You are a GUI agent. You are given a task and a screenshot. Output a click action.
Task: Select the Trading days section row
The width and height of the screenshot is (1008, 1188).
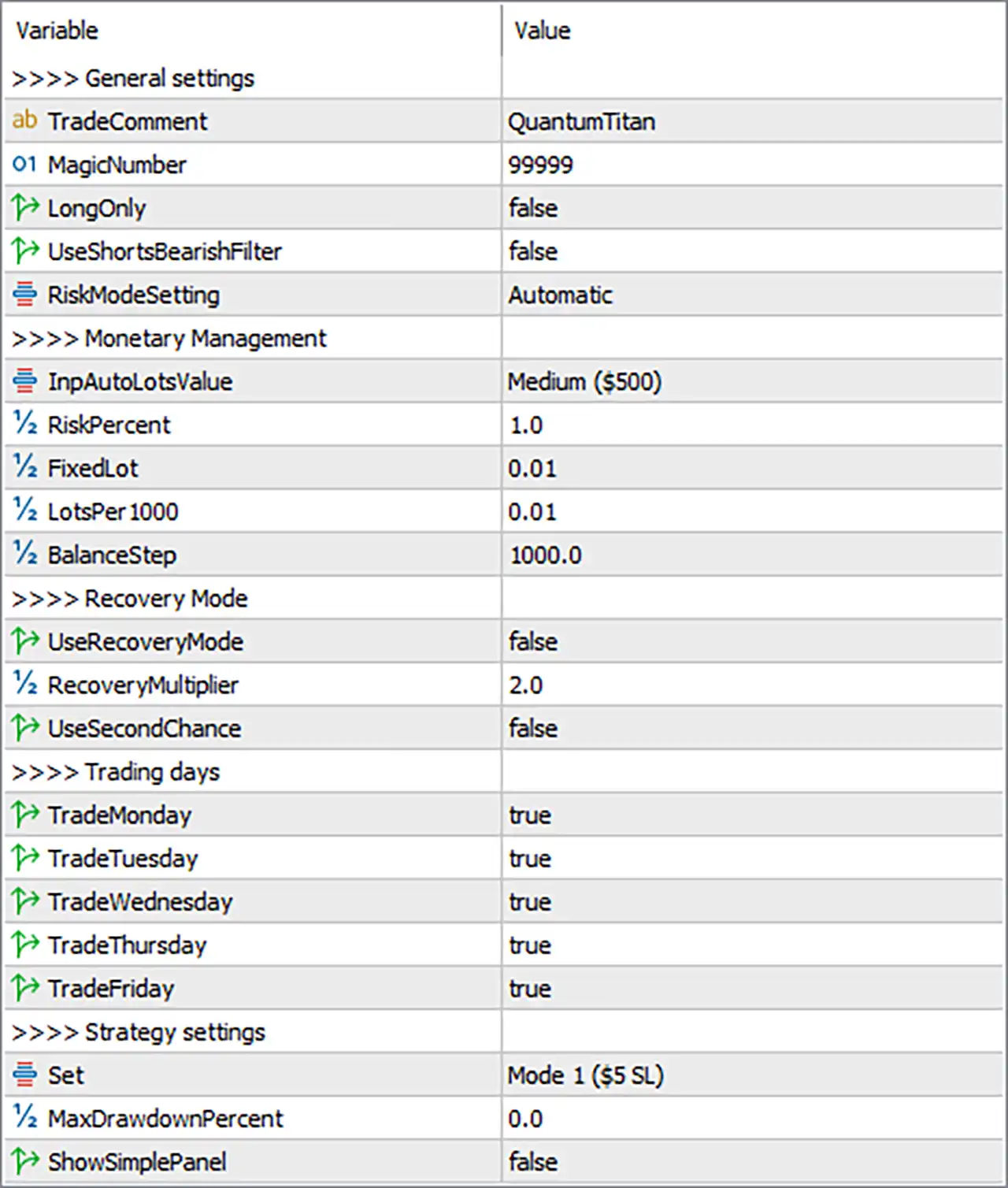click(x=504, y=771)
